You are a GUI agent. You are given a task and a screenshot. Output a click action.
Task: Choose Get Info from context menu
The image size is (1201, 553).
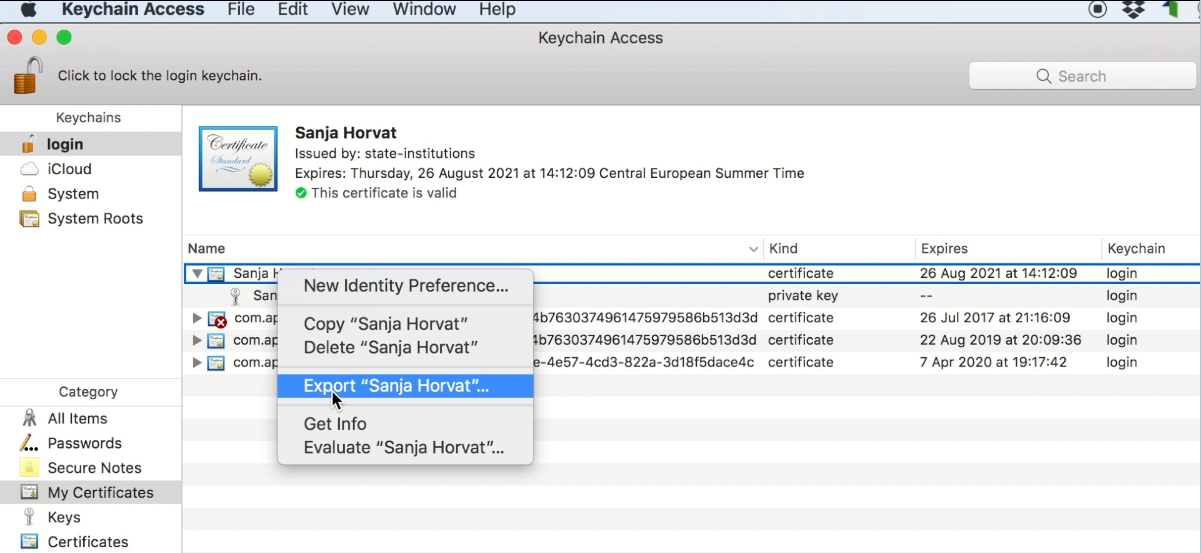405,424
